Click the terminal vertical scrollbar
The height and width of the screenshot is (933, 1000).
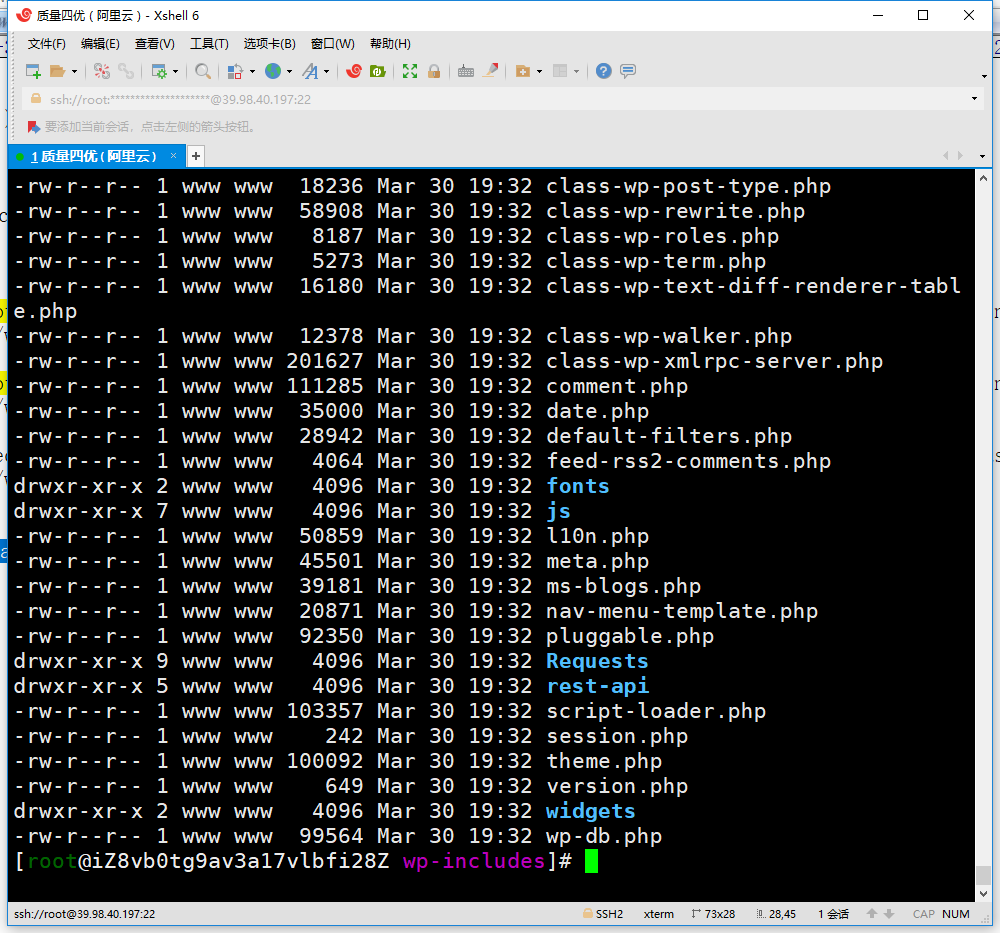[x=983, y=530]
